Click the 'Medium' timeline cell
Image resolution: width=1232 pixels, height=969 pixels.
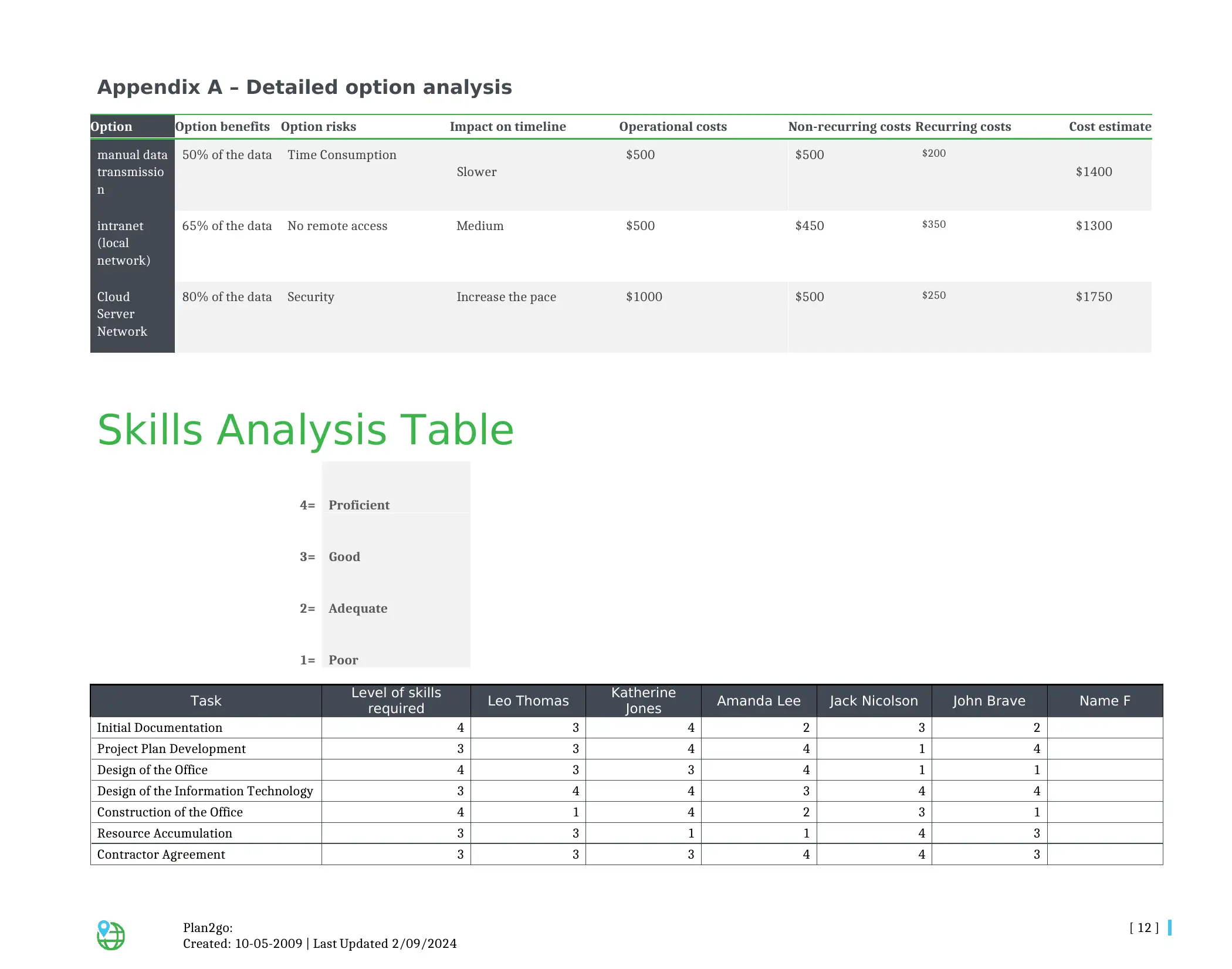pos(480,226)
